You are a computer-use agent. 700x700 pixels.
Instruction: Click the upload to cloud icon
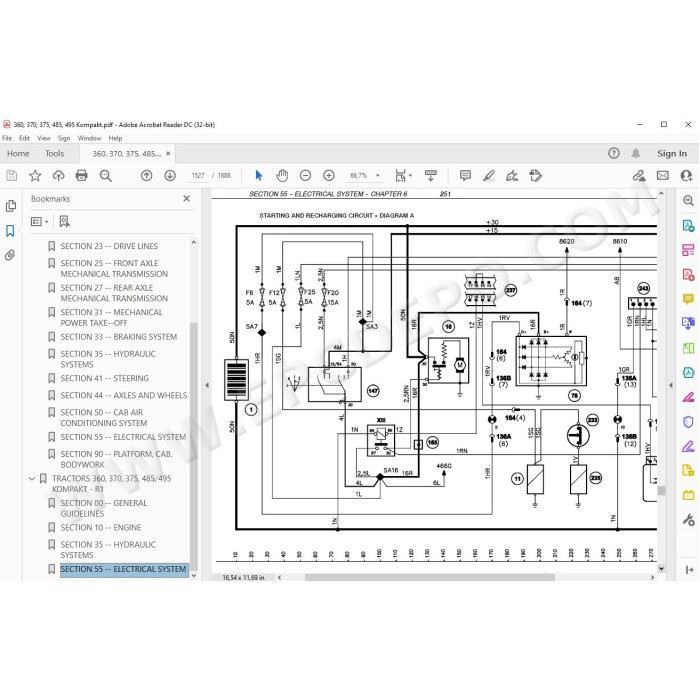point(58,175)
